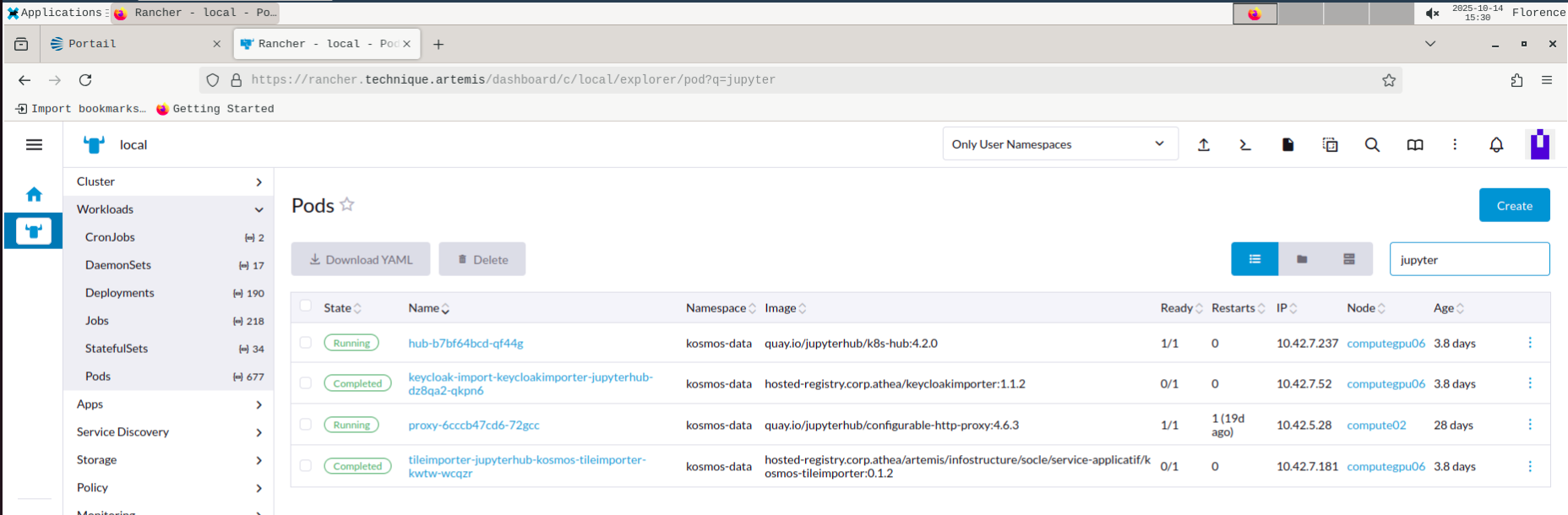Open the resource search magnifier icon
This screenshot has height=515, width=1568.
coord(1372,145)
